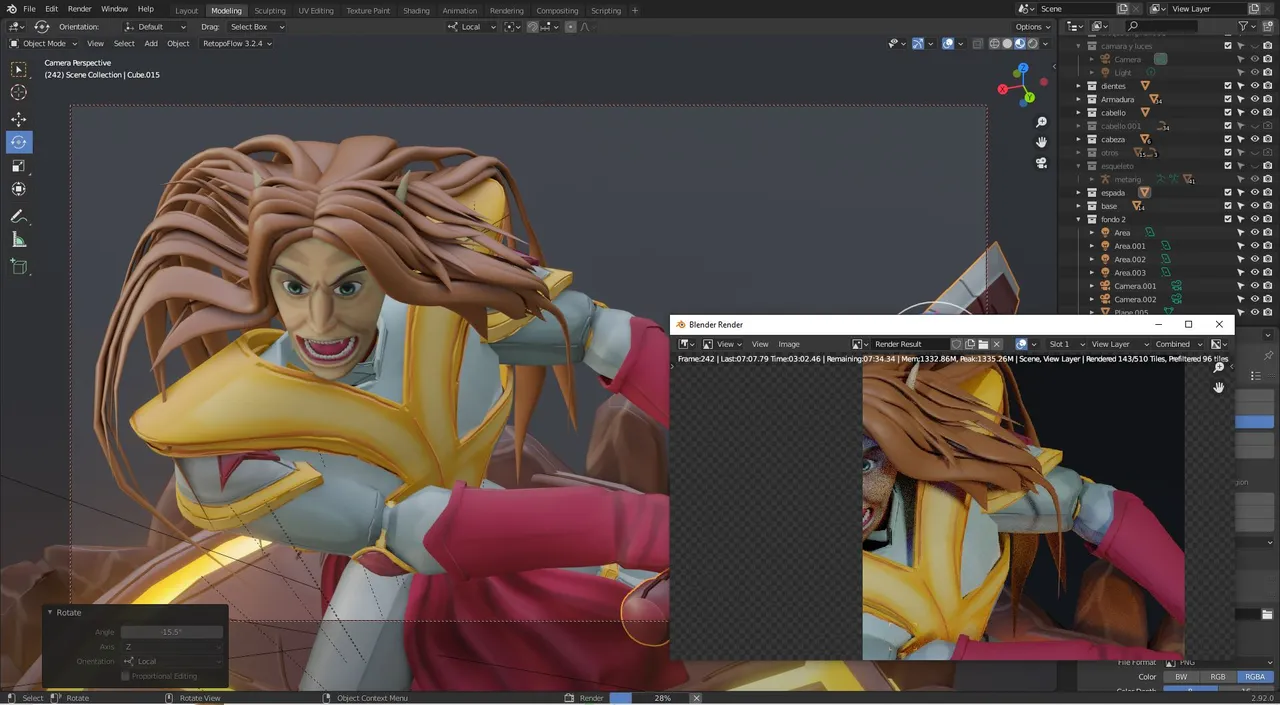Cancel the render with the X button
Screen dimensions: 1280x705
(697, 698)
